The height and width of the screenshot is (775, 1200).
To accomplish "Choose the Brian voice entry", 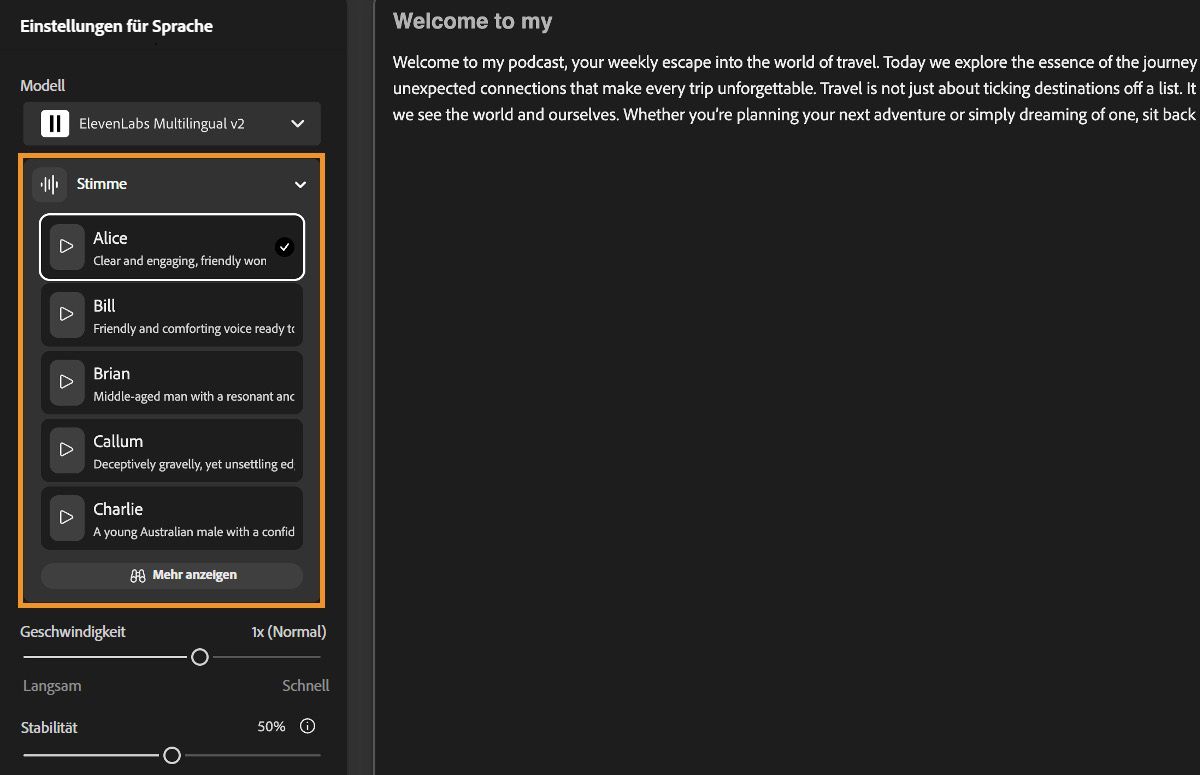I will click(190, 383).
